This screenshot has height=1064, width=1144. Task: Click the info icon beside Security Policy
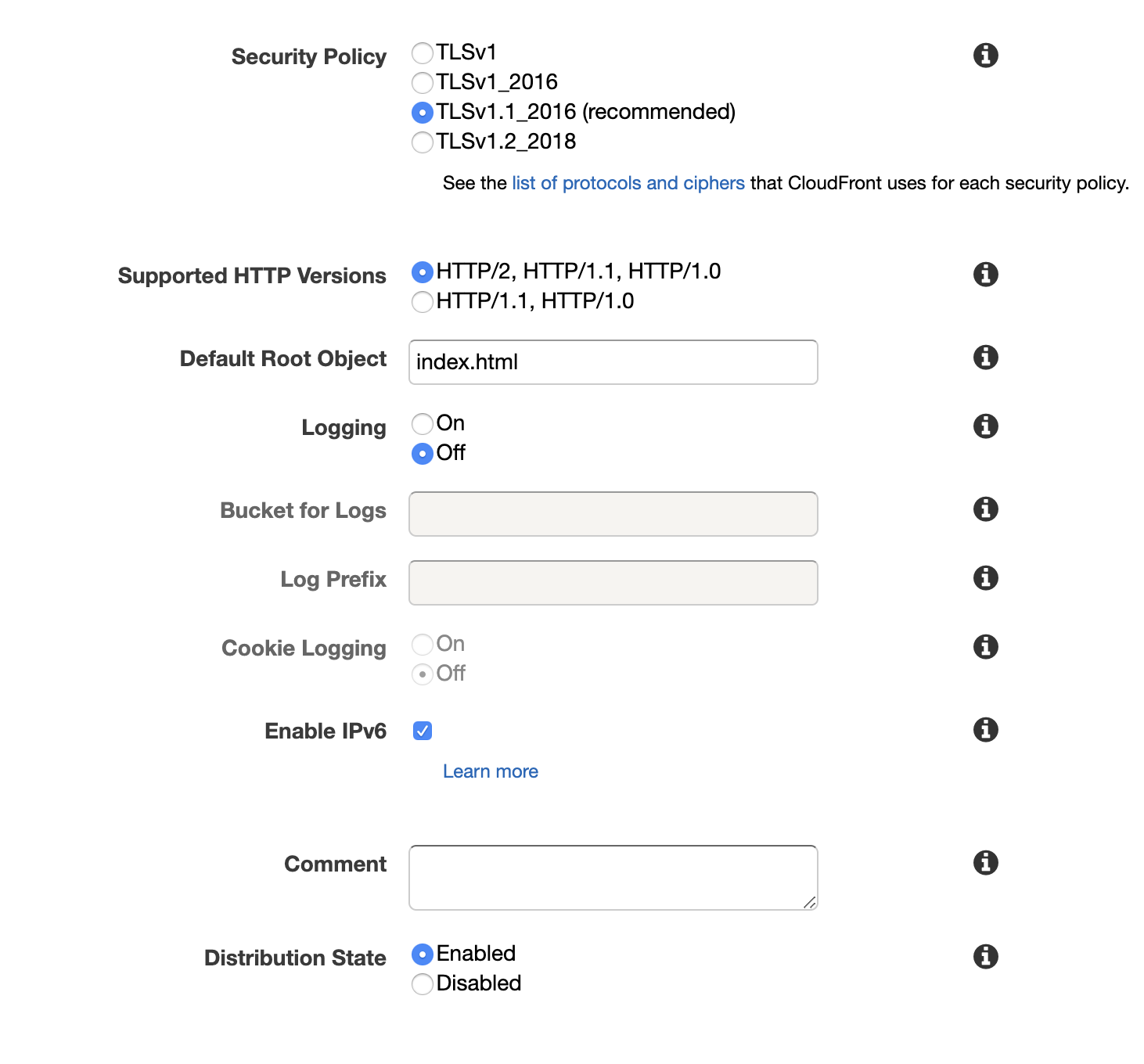click(985, 56)
